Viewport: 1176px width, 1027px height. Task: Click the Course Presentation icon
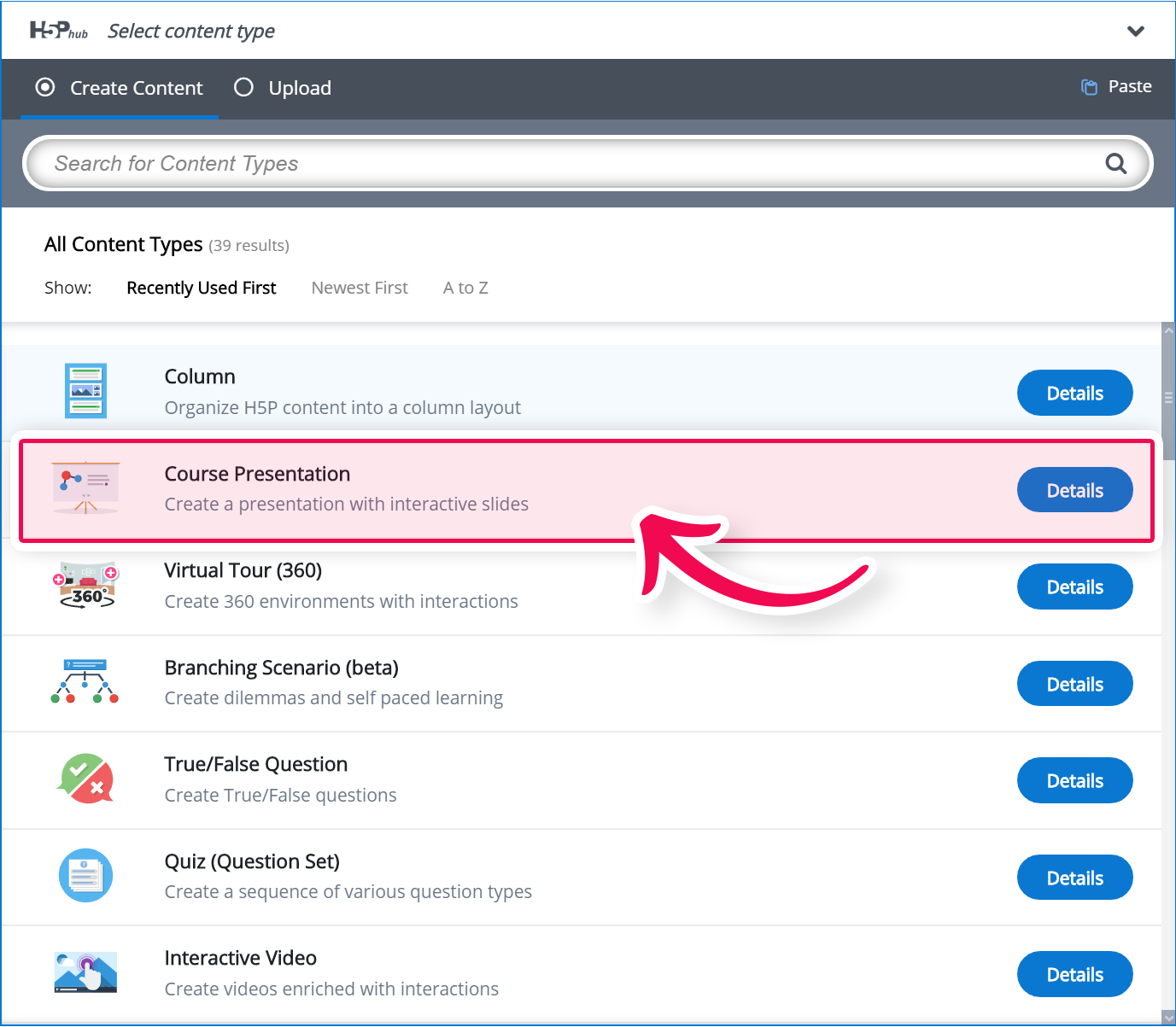tap(85, 488)
